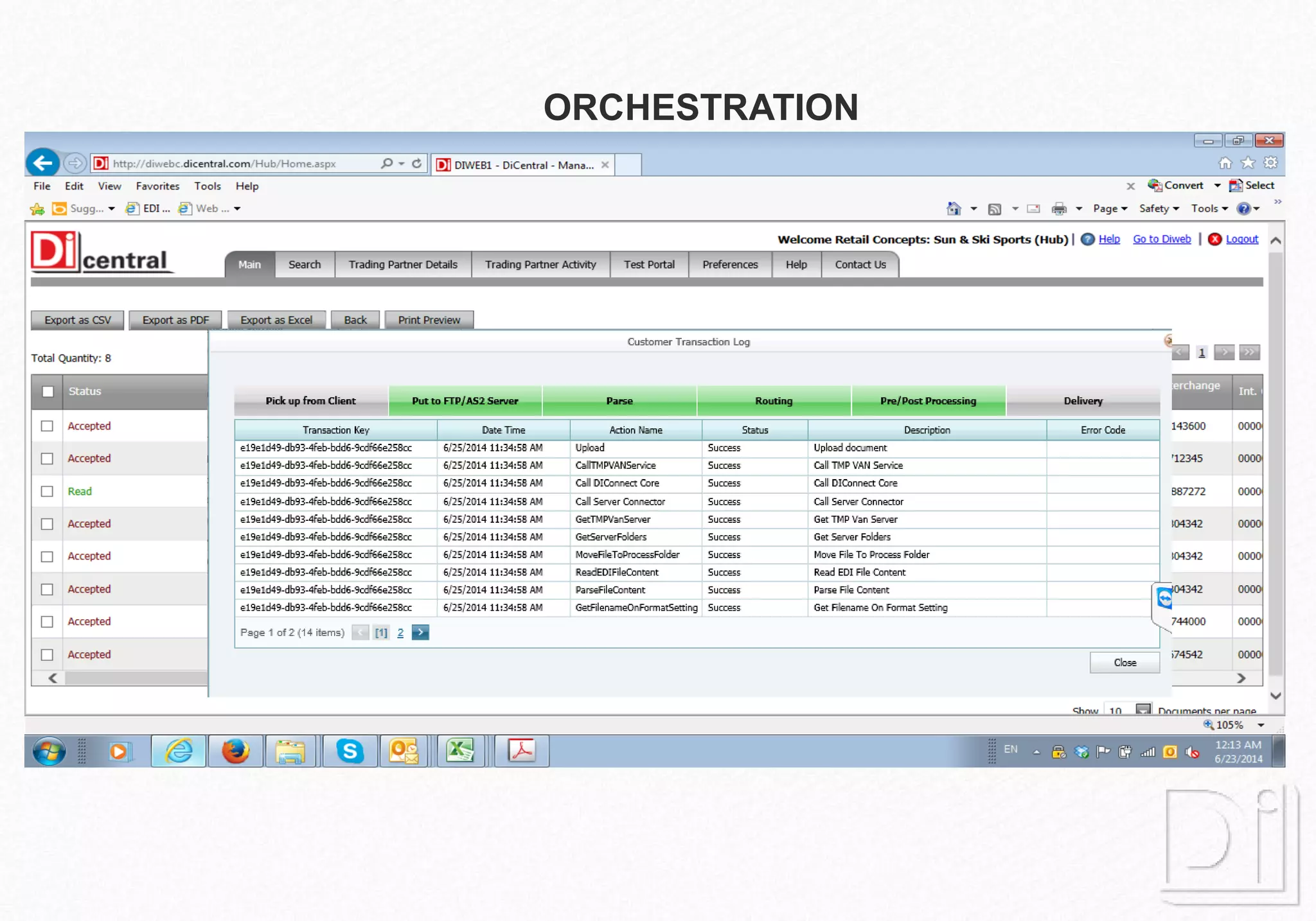
Task: Toggle the select-all checkbox in Status header
Action: pos(48,392)
